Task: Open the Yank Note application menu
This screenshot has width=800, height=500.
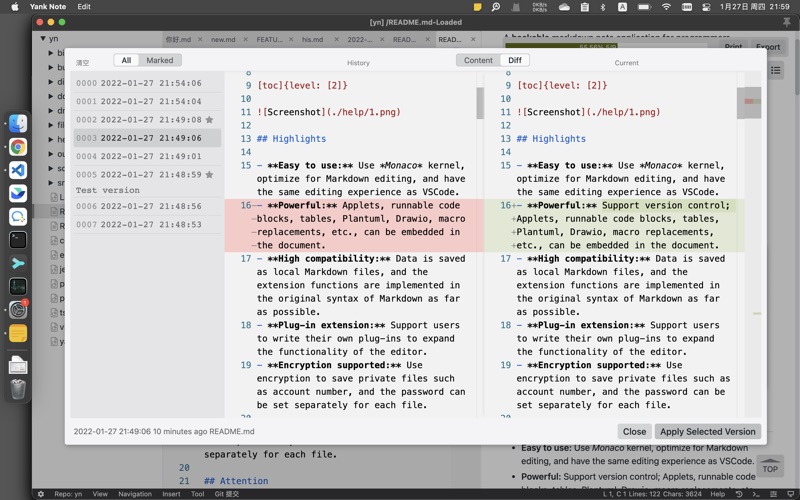Action: 47,7
